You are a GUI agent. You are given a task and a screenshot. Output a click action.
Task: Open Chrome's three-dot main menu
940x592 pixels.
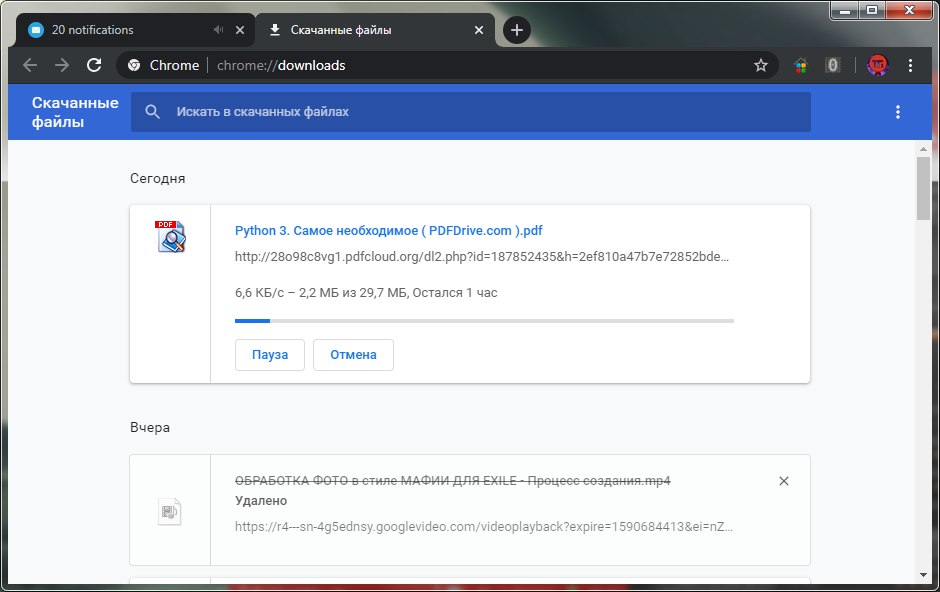coord(910,65)
